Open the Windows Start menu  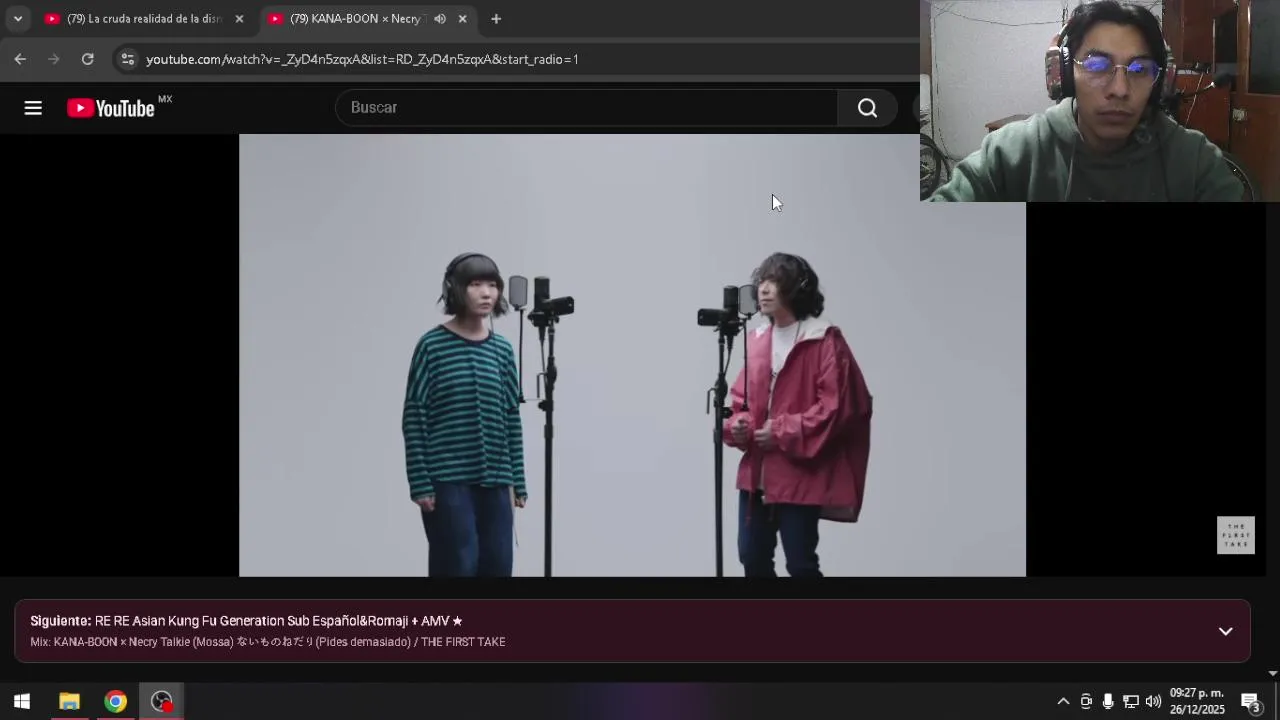point(22,701)
